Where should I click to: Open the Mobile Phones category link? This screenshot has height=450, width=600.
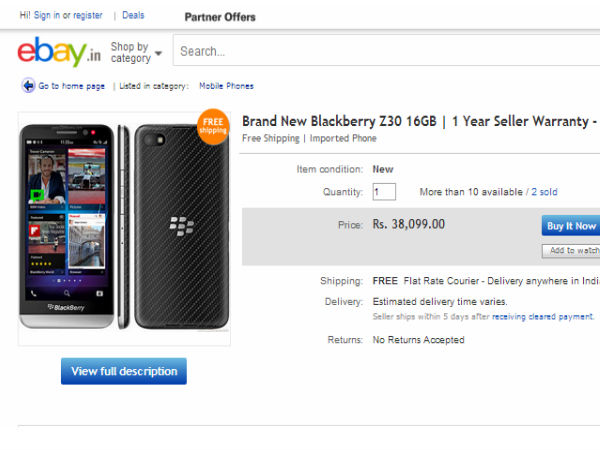[226, 86]
